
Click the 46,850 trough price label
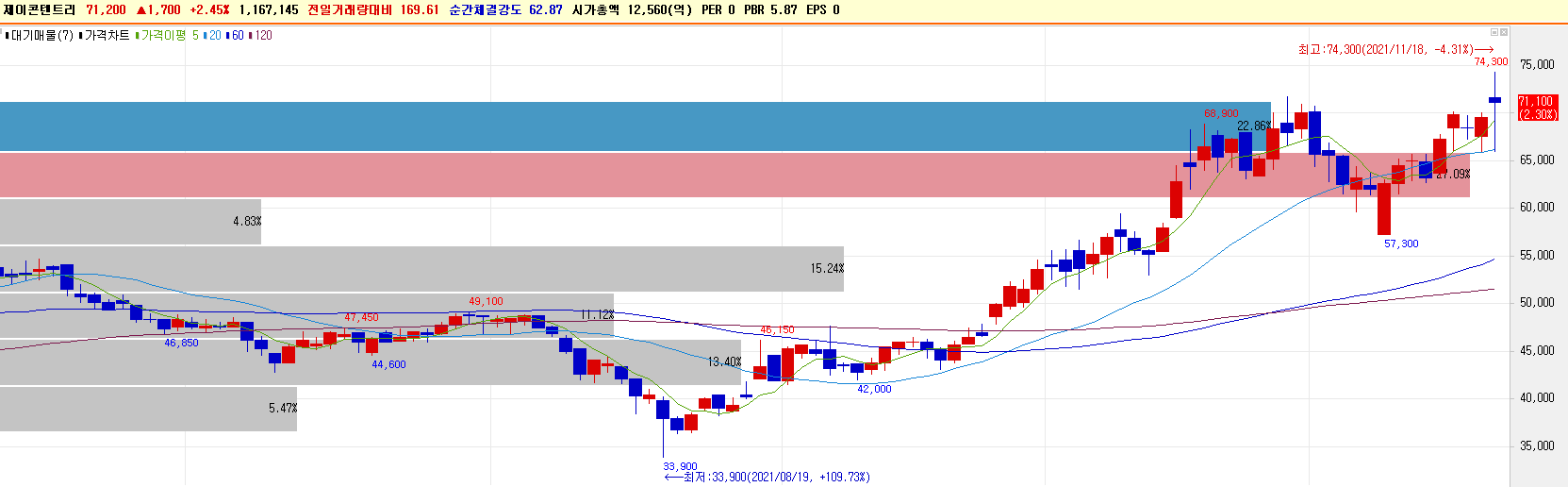[x=181, y=344]
